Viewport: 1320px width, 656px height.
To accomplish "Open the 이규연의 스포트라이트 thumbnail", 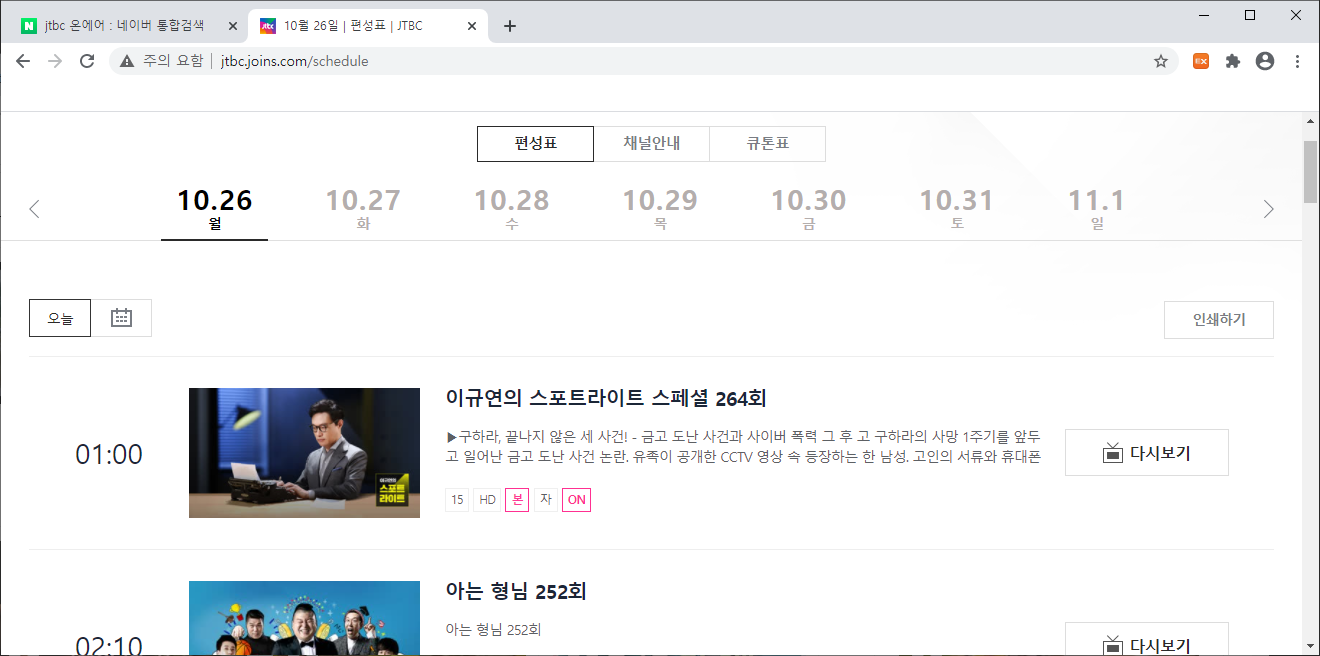I will tap(304, 453).
